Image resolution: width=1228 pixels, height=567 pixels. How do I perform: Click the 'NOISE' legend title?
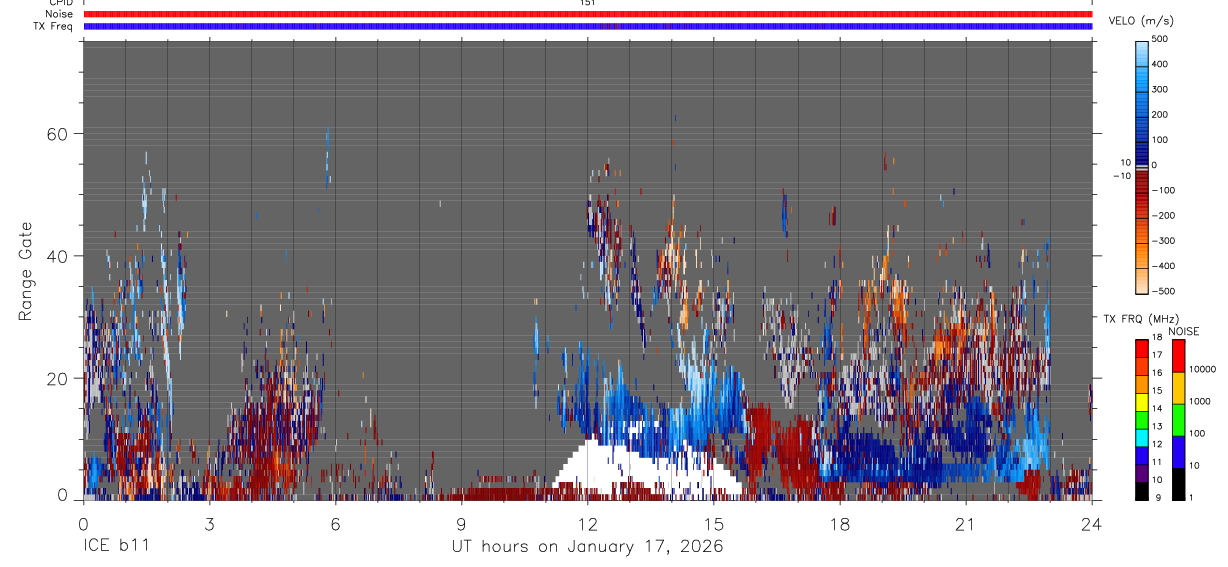[1183, 331]
